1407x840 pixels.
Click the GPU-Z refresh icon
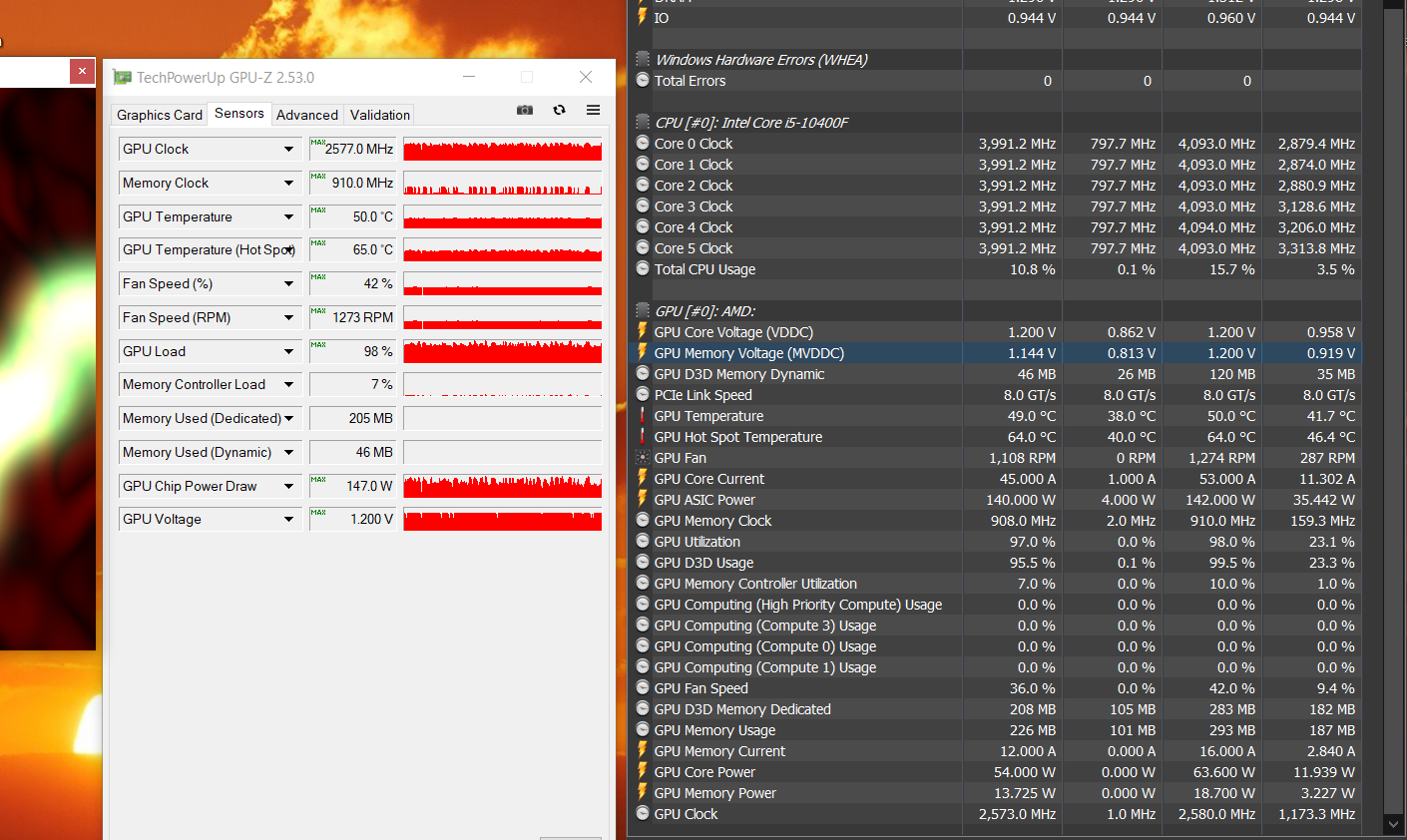click(x=559, y=110)
